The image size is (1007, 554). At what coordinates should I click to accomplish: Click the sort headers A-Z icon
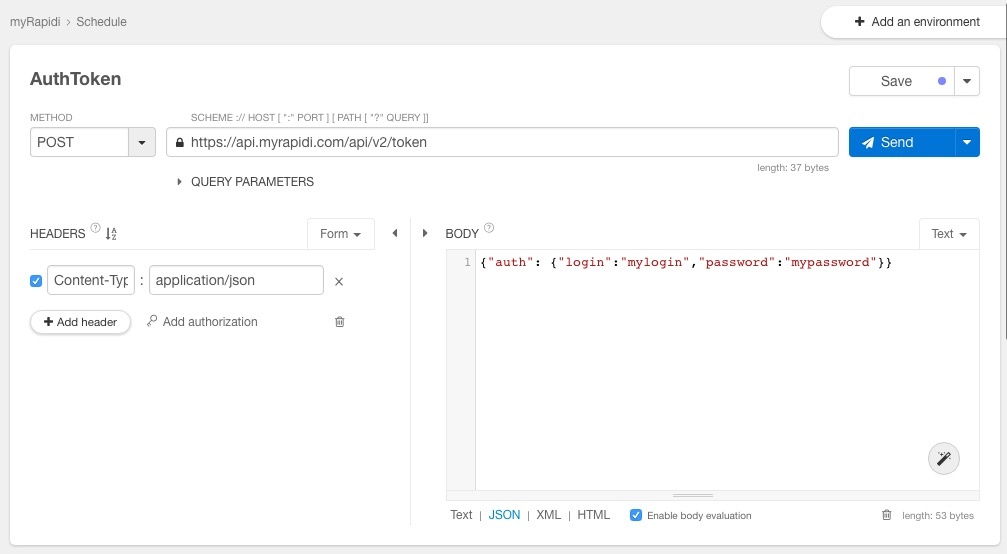[111, 234]
